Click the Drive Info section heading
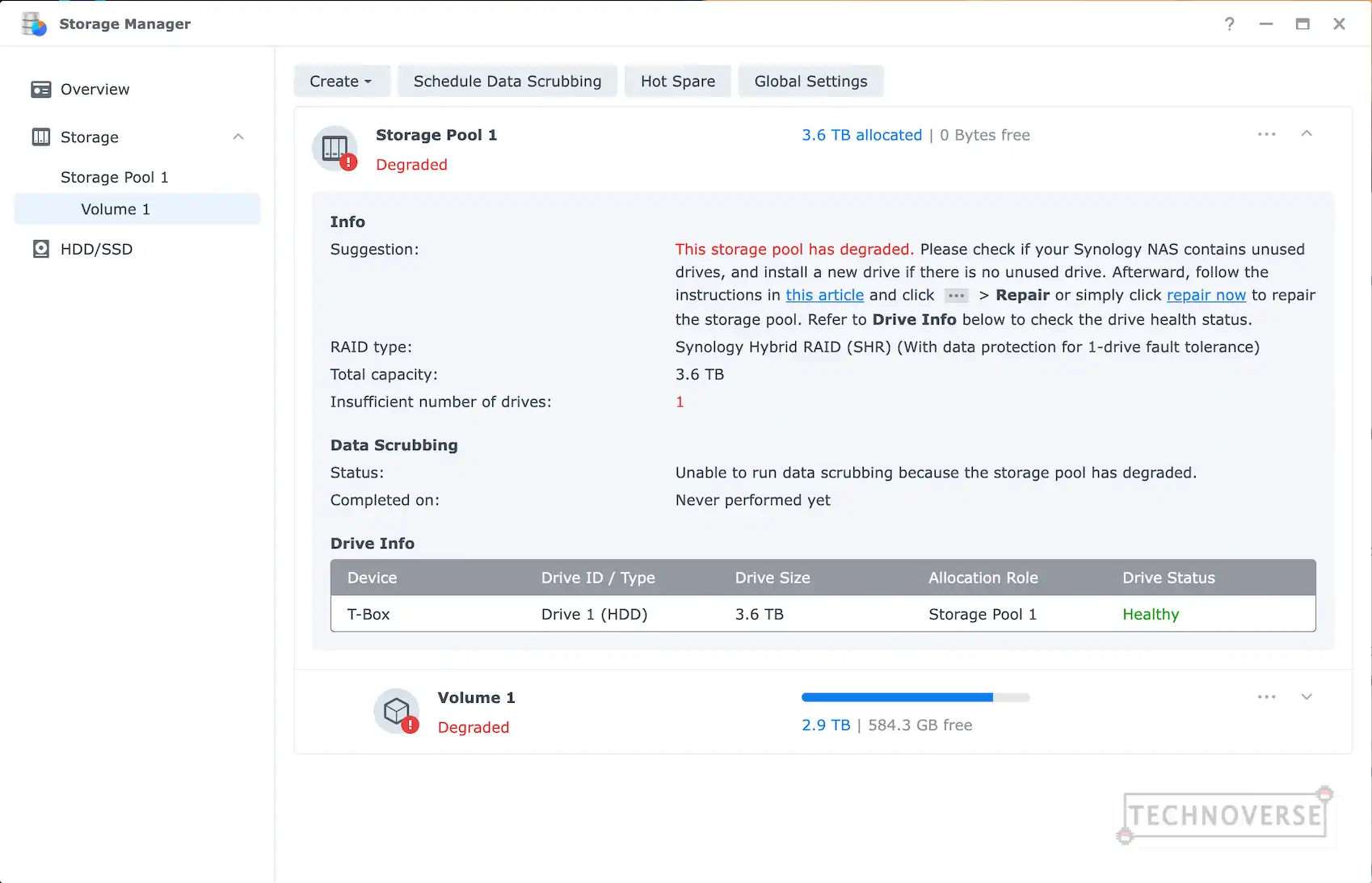This screenshot has width=1372, height=883. click(x=372, y=545)
